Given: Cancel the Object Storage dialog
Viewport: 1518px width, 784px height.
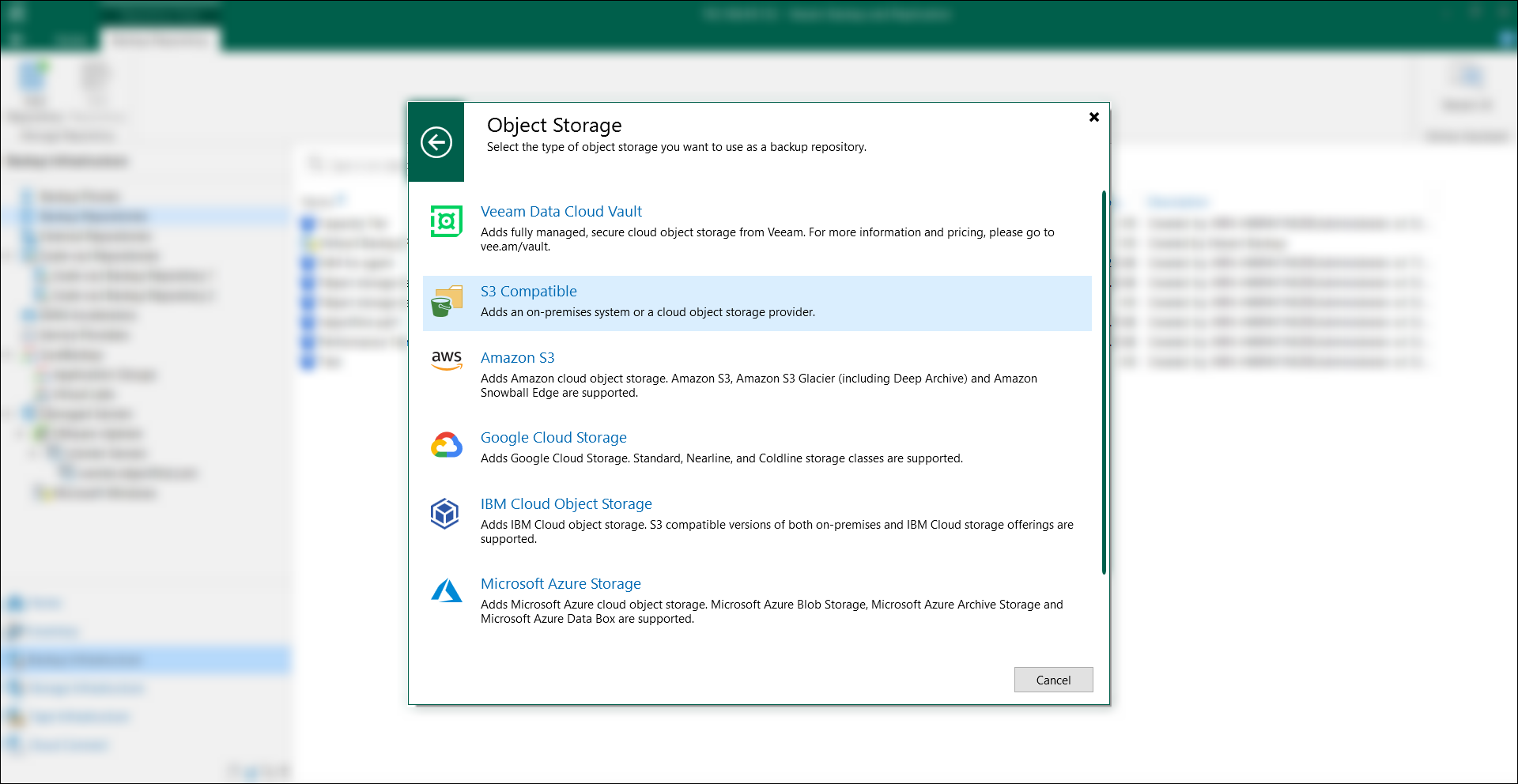Looking at the screenshot, I should coord(1053,680).
